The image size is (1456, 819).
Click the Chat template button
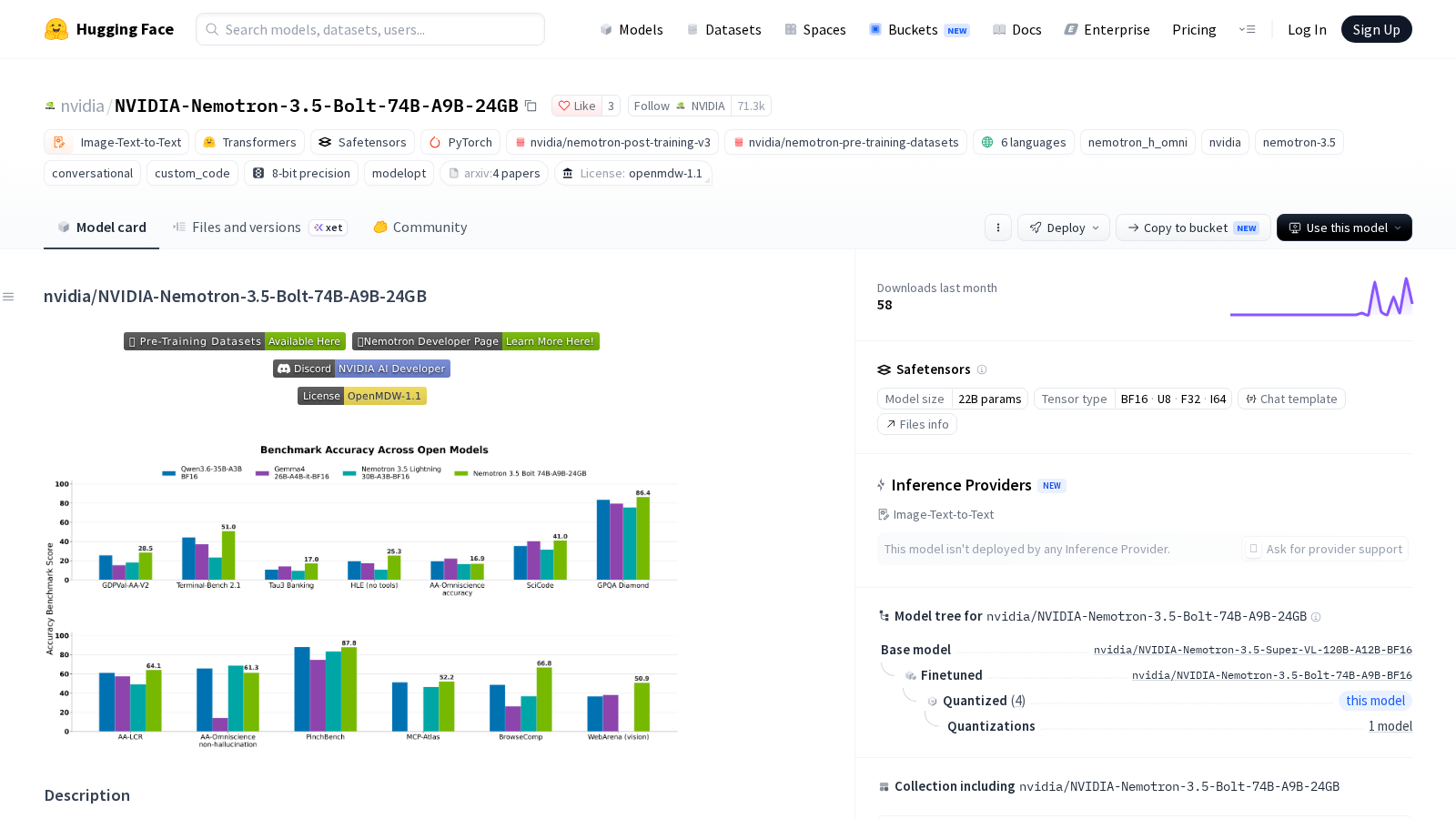pos(1291,399)
